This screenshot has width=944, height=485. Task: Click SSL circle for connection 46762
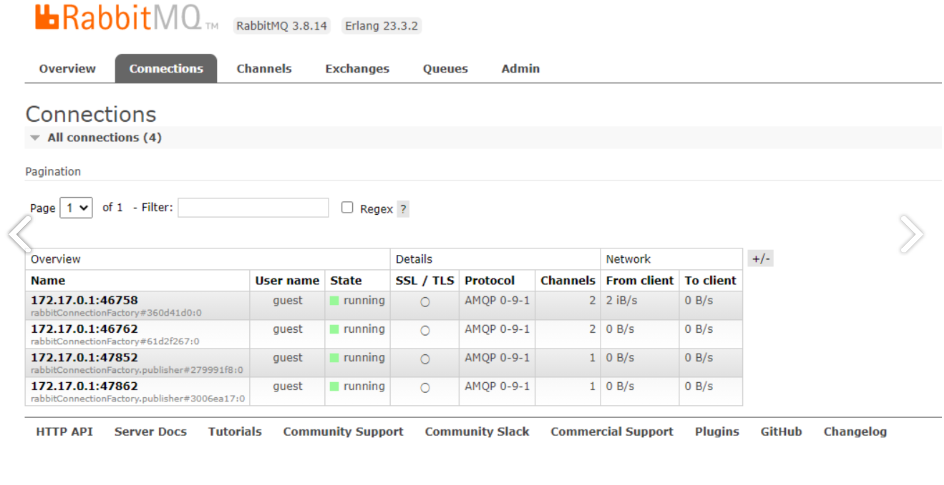coord(425,330)
